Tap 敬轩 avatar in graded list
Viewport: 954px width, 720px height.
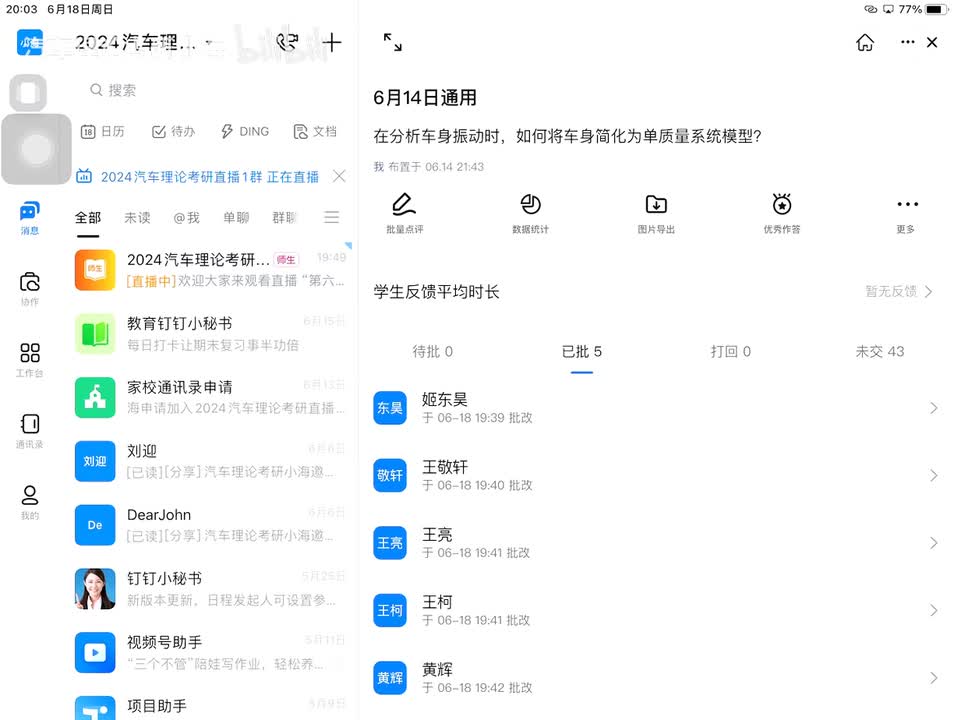point(390,475)
